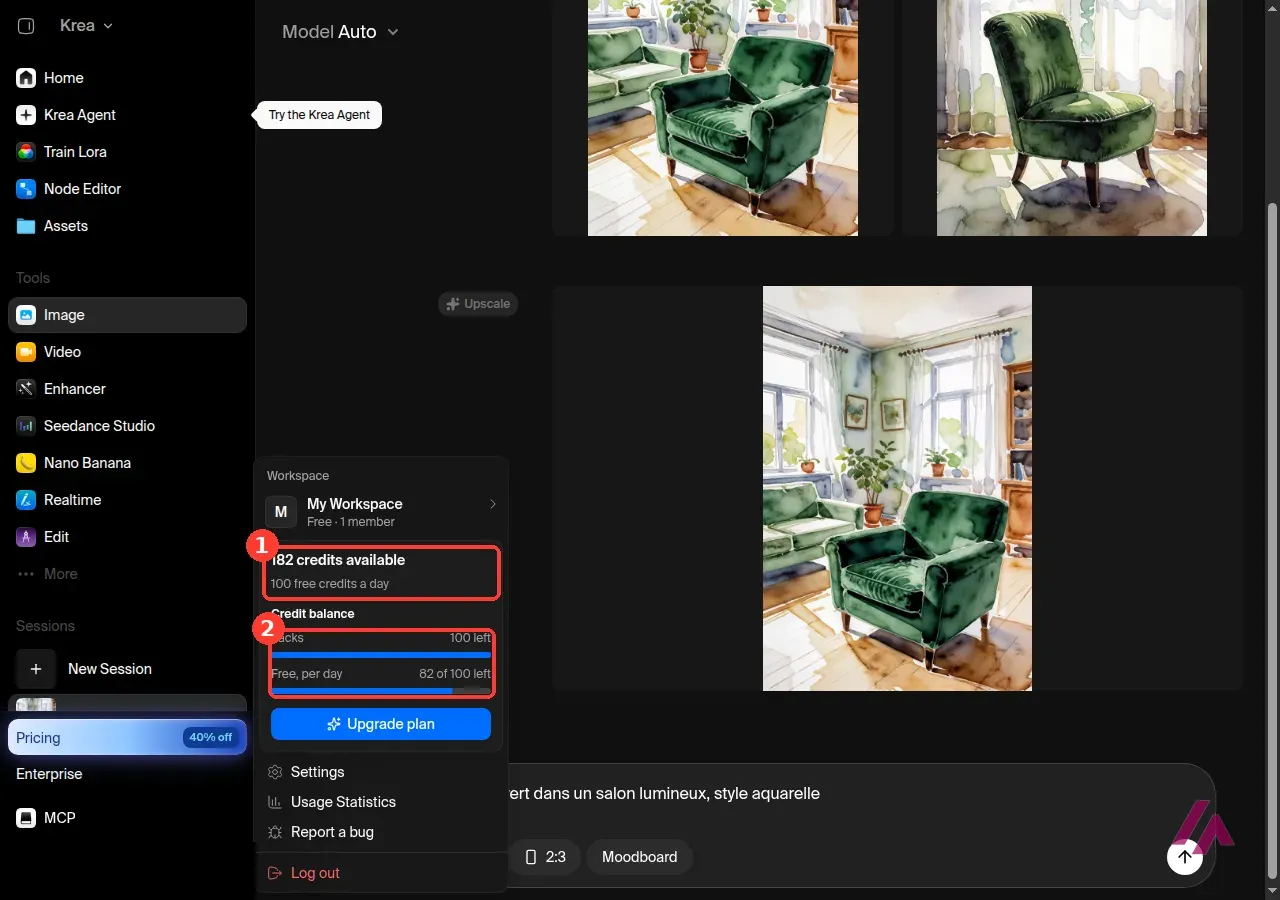
Task: Expand My Workspace chevron
Action: point(492,504)
